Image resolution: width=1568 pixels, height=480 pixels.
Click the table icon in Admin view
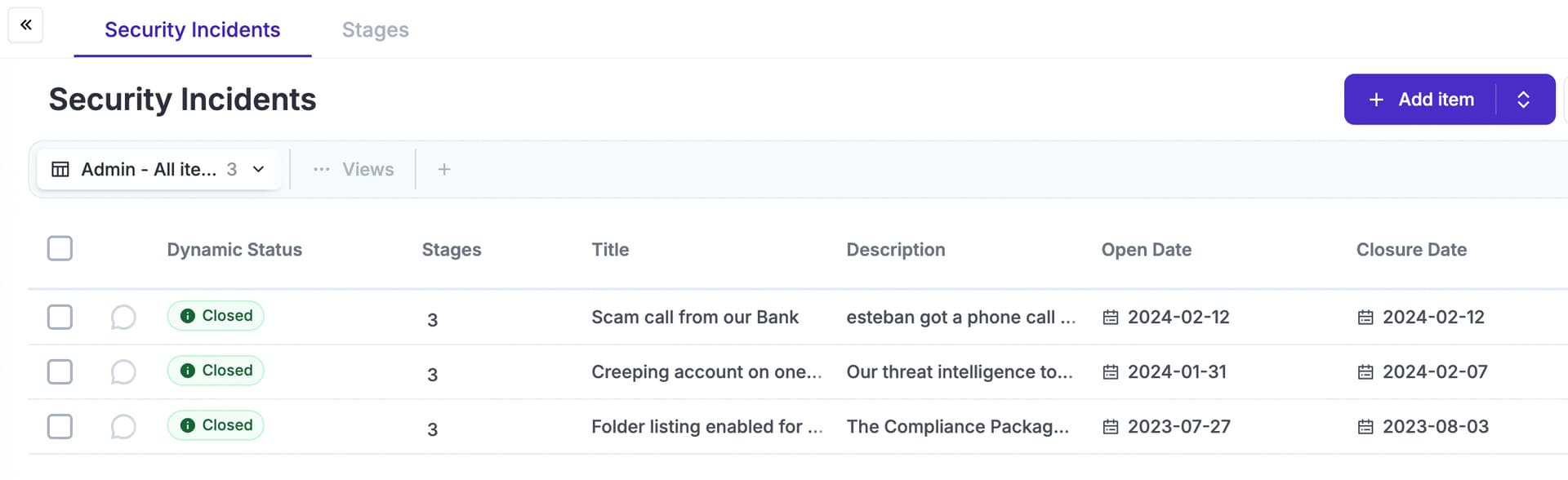tap(60, 169)
